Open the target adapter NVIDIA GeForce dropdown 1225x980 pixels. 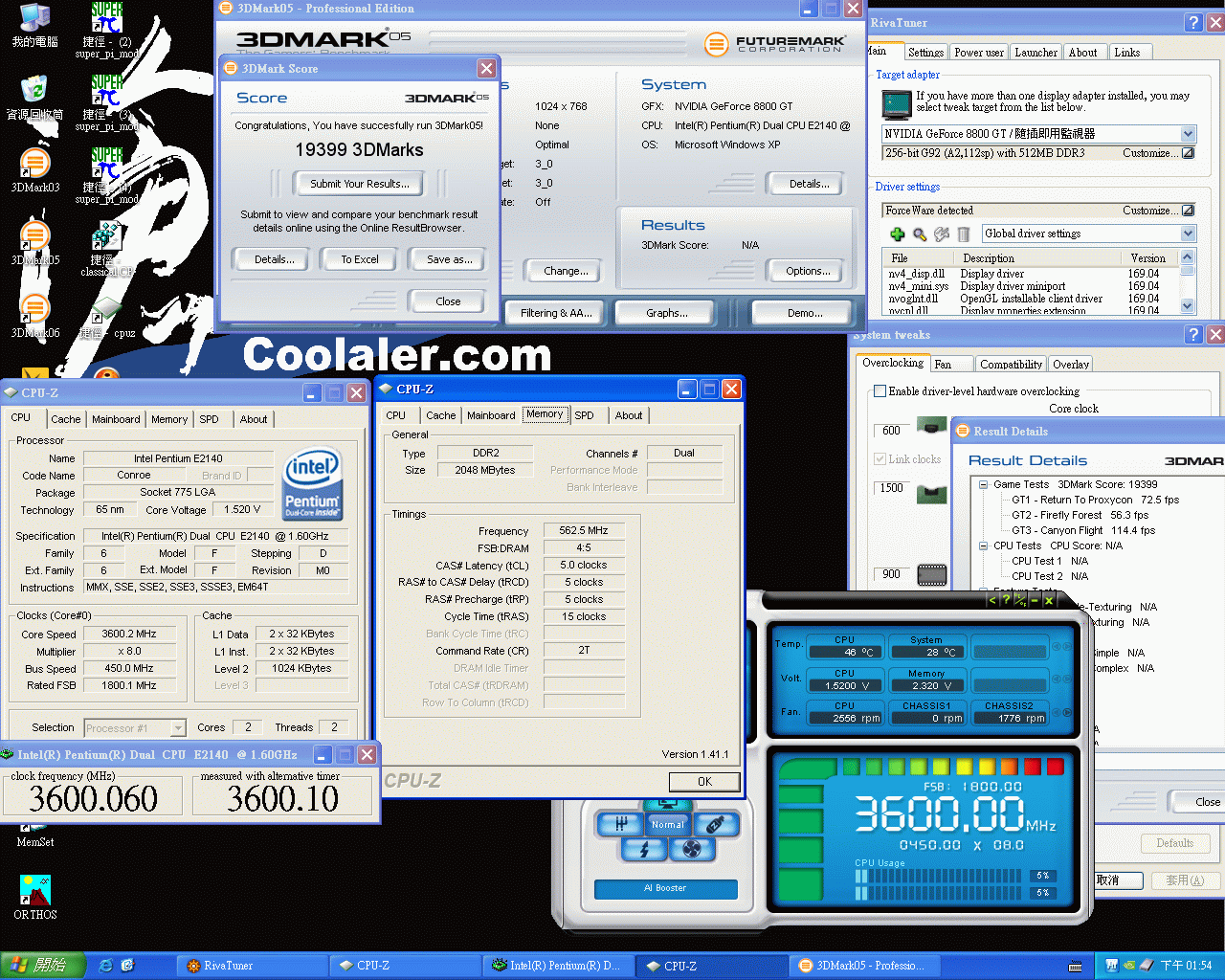(x=1188, y=134)
